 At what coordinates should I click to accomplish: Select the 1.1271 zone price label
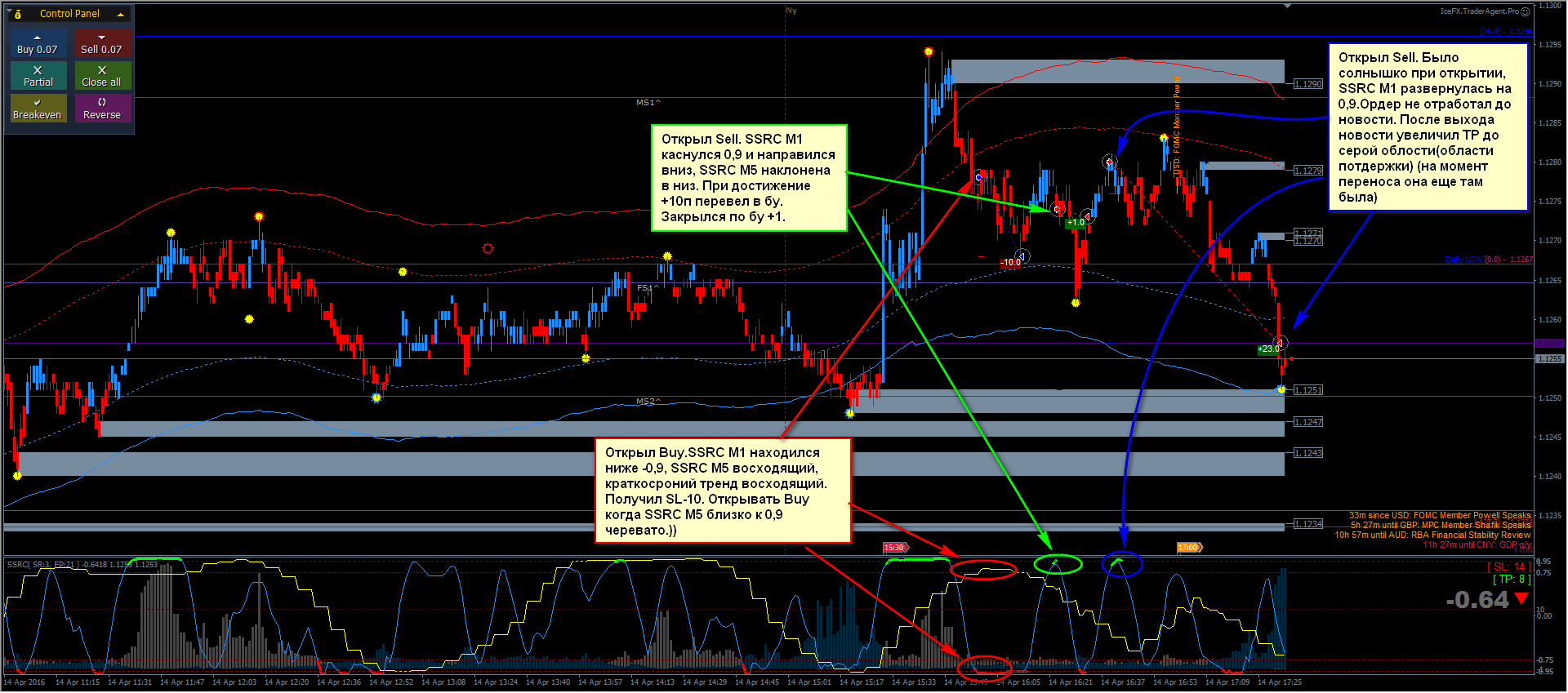tap(1308, 233)
